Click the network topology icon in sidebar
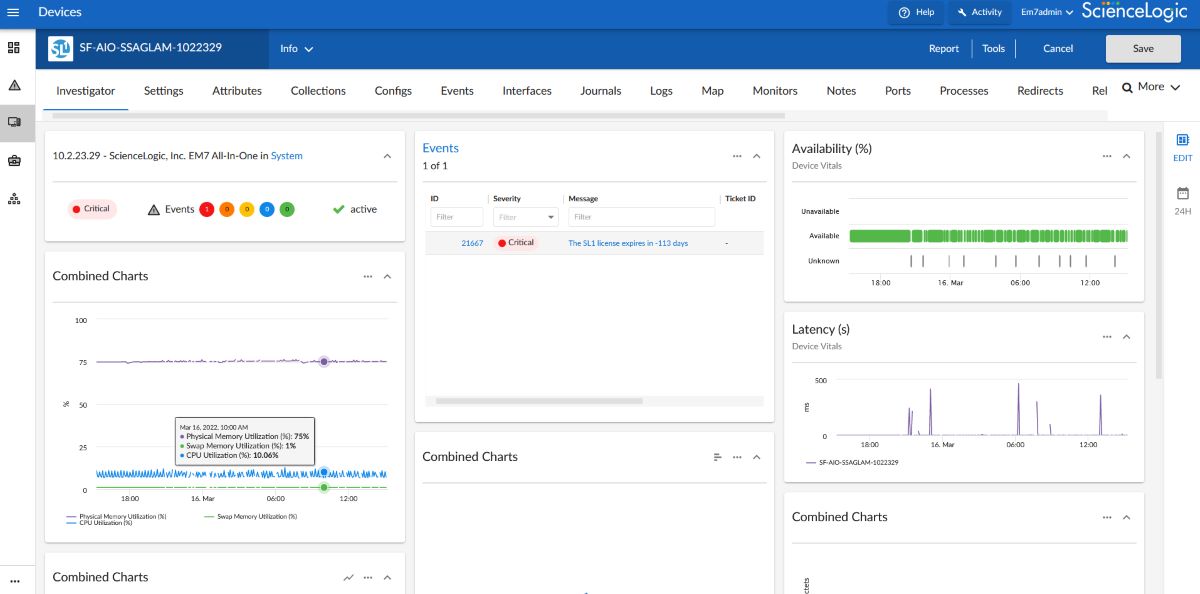The width and height of the screenshot is (1200, 594). (x=14, y=198)
